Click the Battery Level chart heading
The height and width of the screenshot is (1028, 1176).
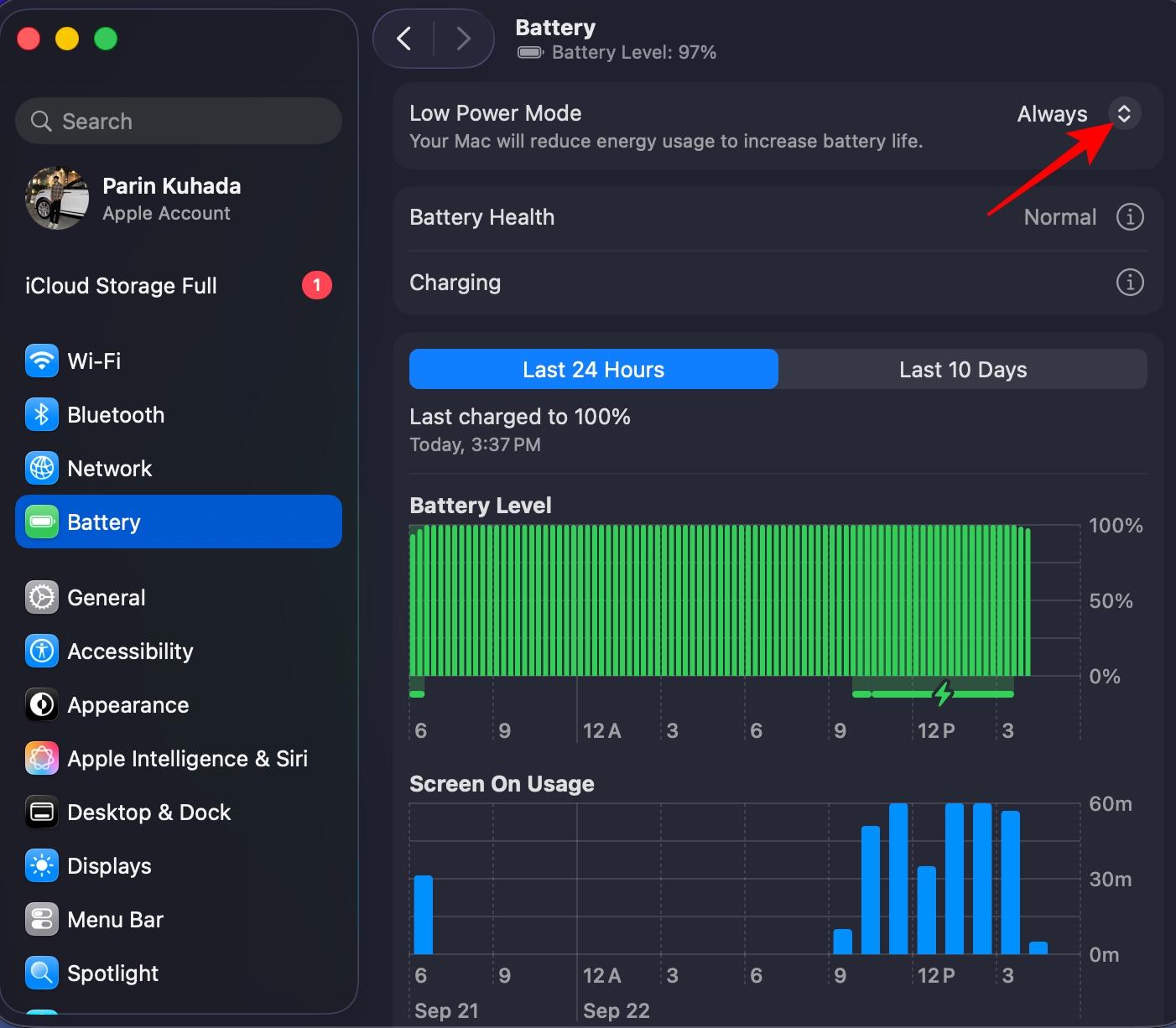(x=481, y=506)
